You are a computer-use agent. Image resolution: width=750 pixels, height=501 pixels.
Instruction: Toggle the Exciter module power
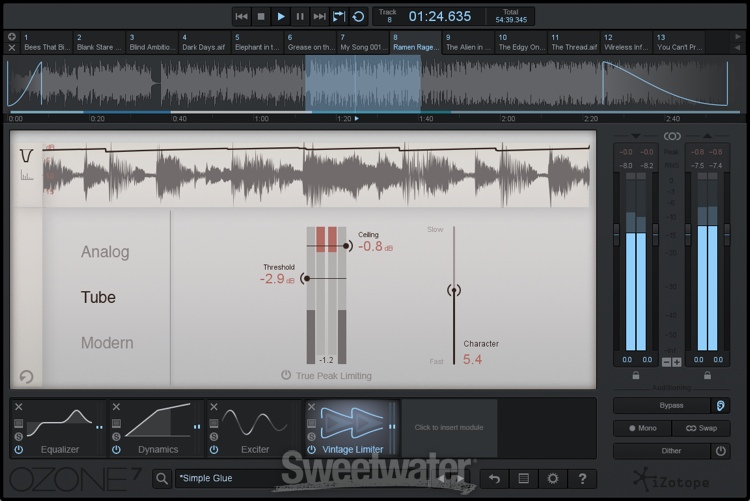click(x=214, y=449)
